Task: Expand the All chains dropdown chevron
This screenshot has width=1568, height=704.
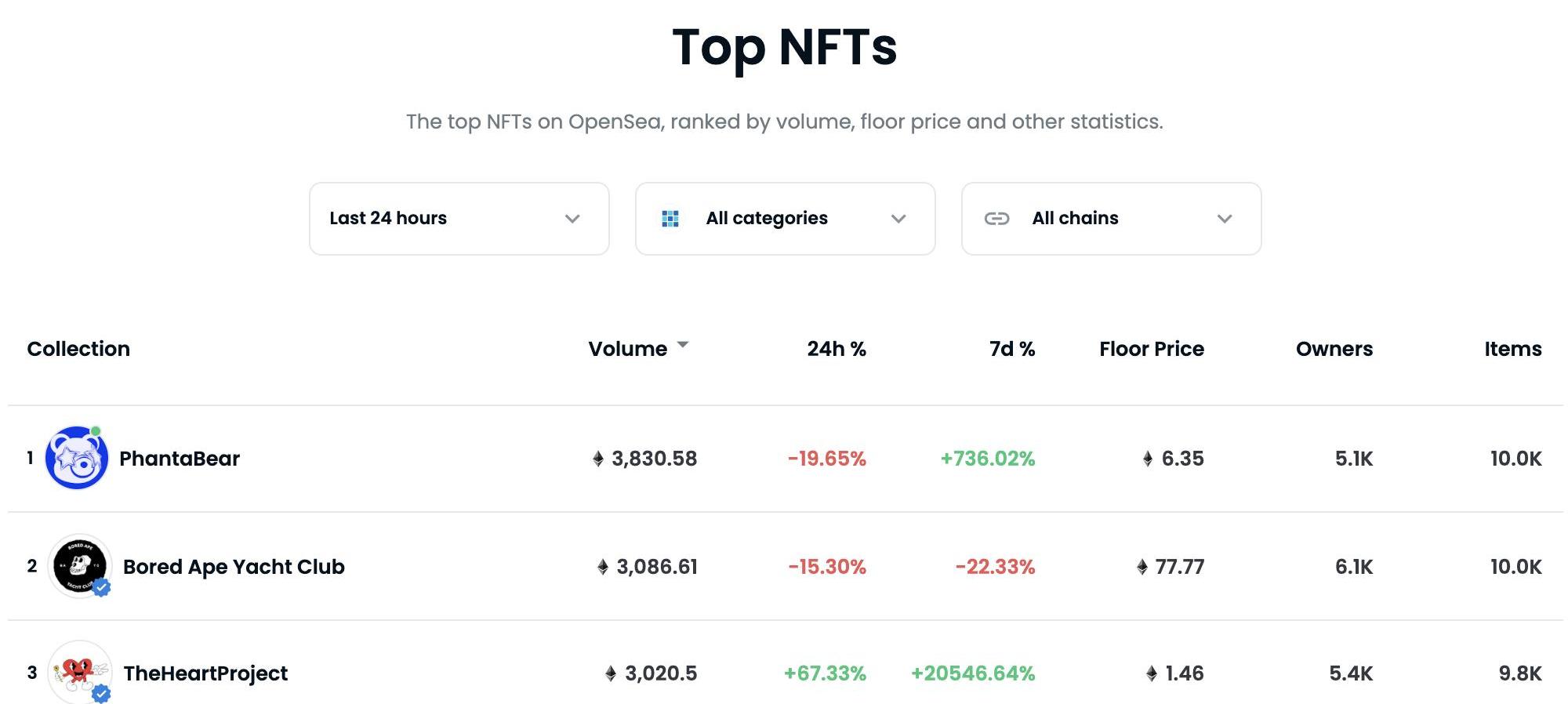Action: tap(1225, 219)
